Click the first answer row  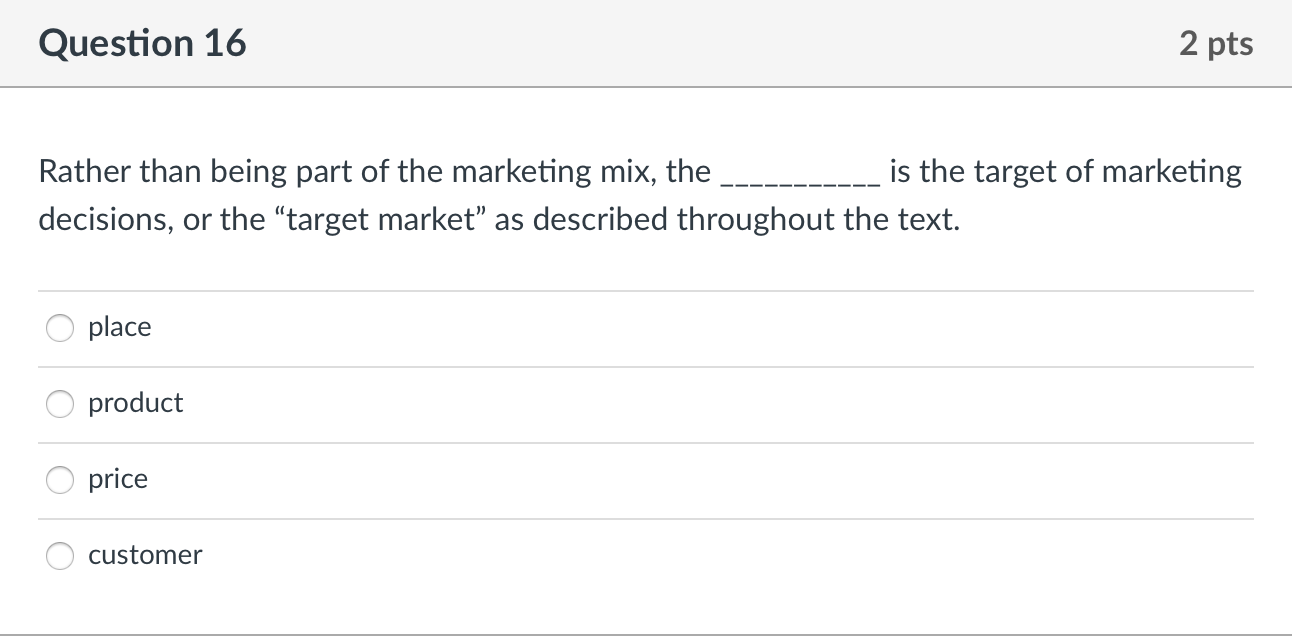click(646, 327)
